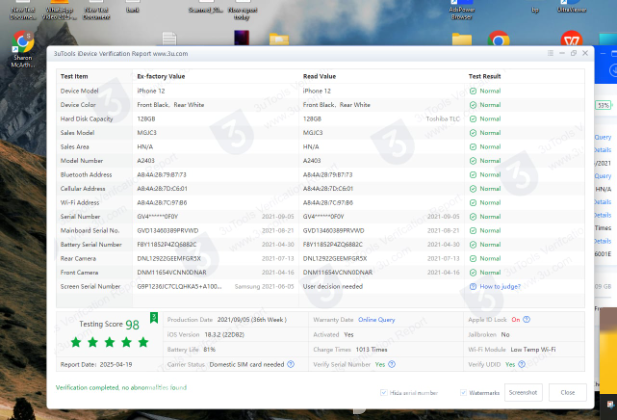Open How to judge? link
The width and height of the screenshot is (617, 420).
pyautogui.click(x=500, y=287)
